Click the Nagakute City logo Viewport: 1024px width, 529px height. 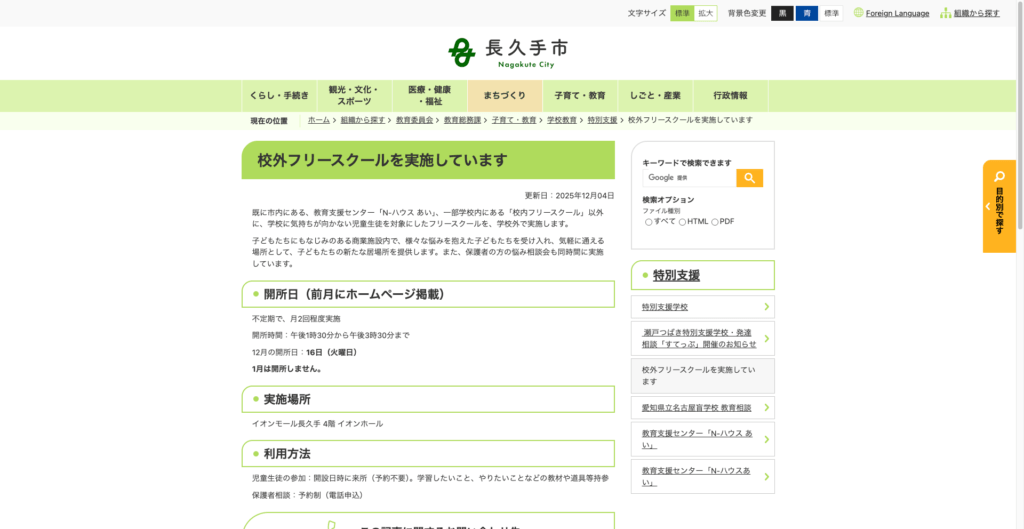(x=508, y=53)
